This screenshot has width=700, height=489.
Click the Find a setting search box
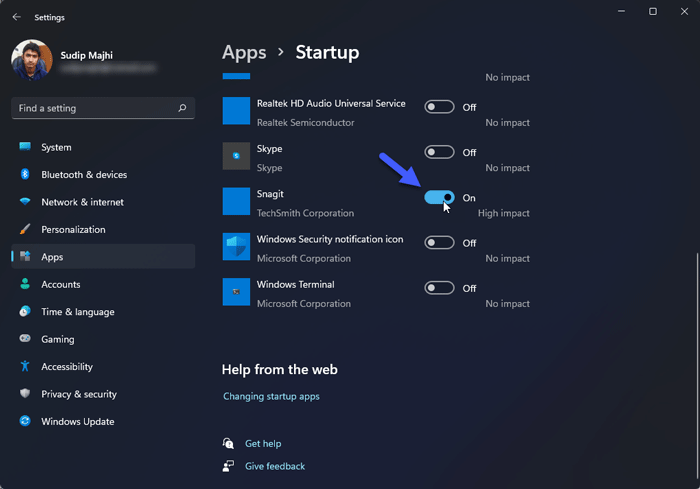coord(103,108)
